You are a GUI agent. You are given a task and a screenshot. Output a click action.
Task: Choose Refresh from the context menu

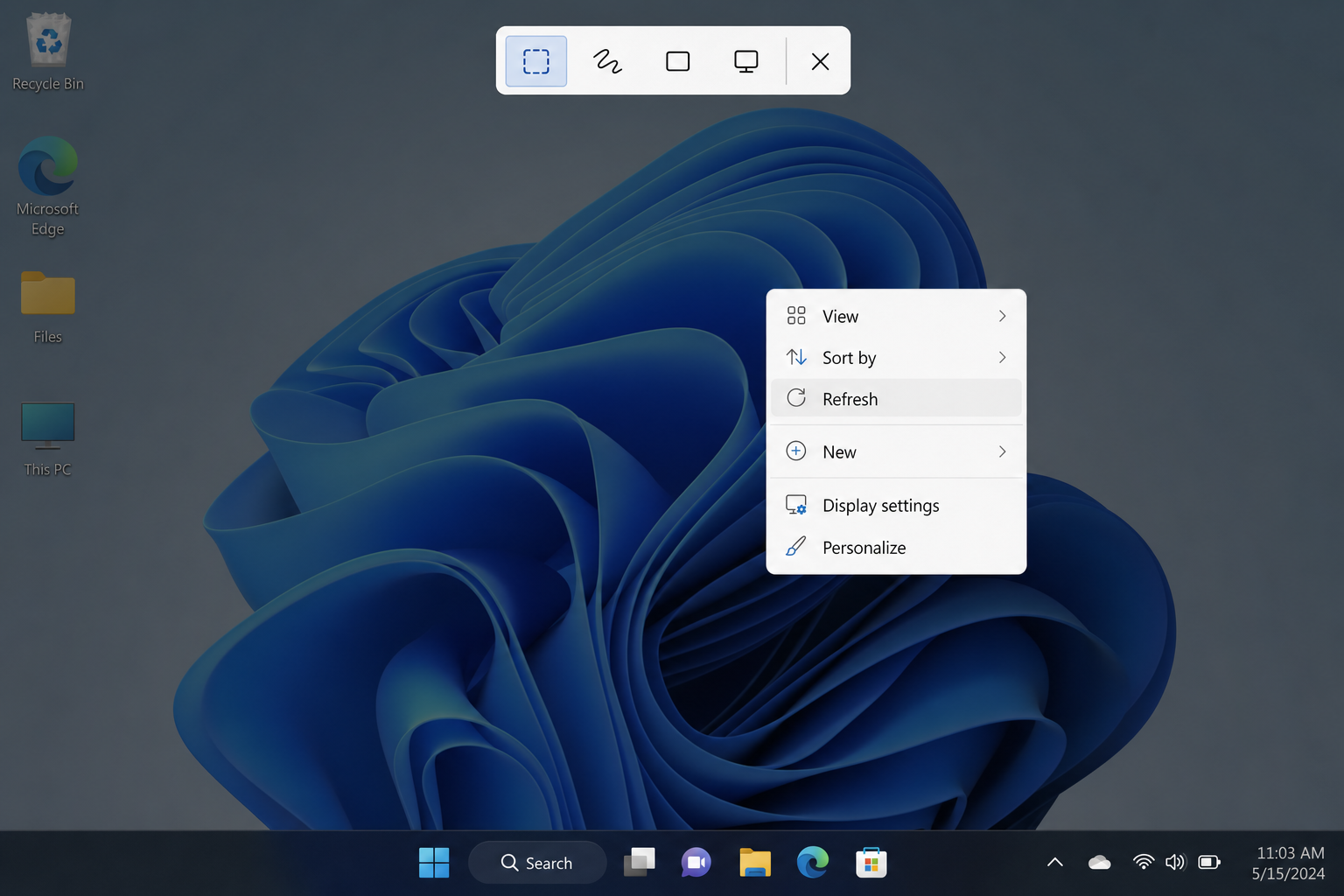point(896,398)
